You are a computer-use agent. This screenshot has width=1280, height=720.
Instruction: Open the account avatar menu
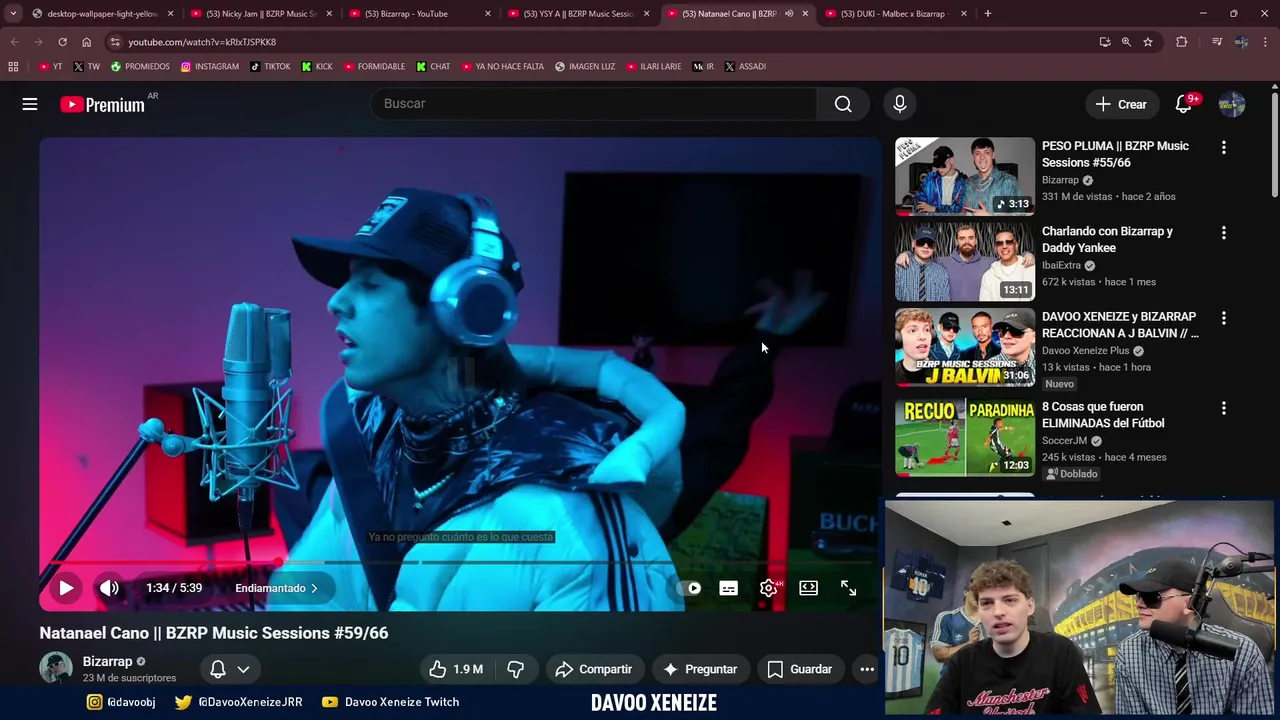point(1232,104)
